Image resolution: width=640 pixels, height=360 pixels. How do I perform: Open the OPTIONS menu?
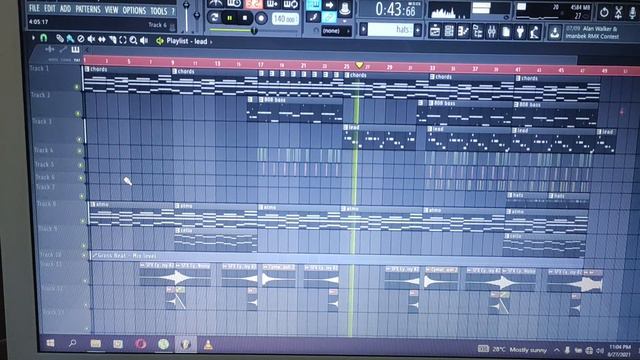[x=134, y=11]
